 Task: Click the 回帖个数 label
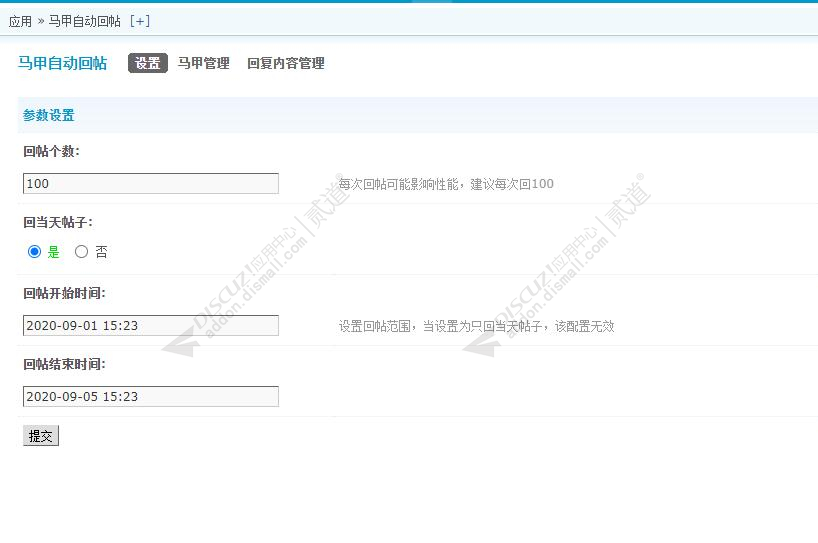[x=51, y=151]
